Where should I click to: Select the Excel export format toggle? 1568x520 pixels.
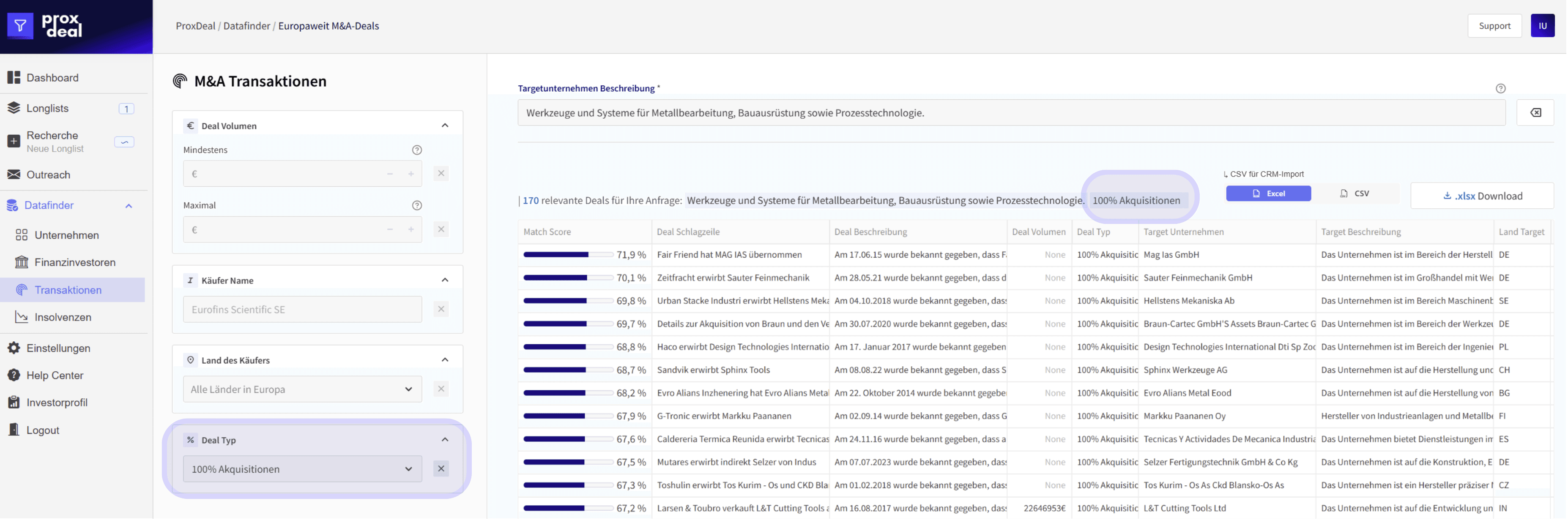click(x=1268, y=193)
